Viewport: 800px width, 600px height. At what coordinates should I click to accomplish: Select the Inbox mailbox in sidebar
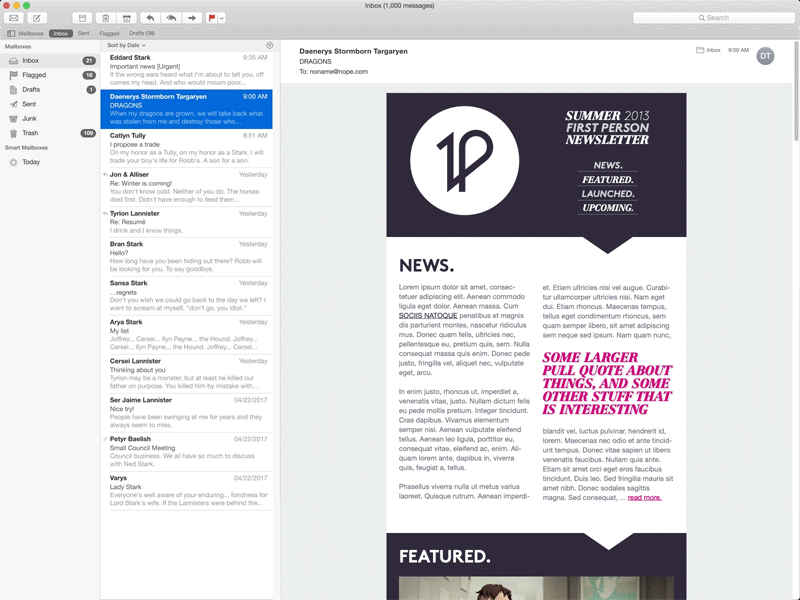point(50,60)
